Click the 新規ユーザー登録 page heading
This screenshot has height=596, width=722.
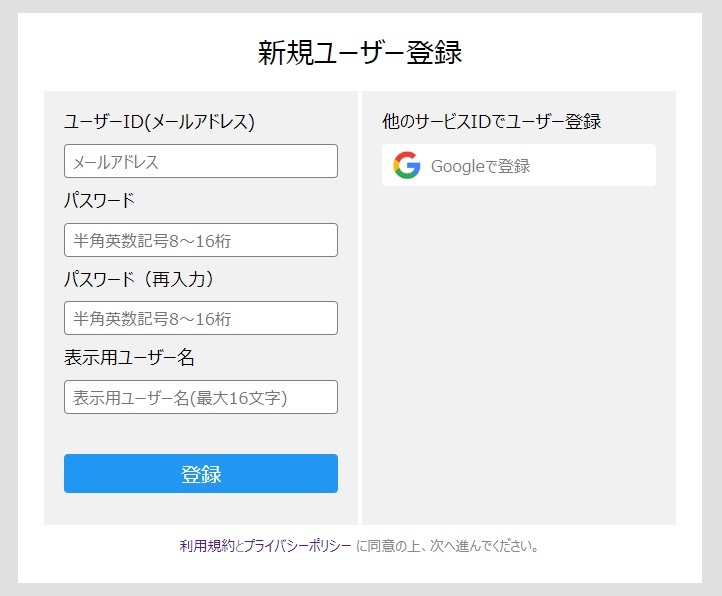pyautogui.click(x=360, y=53)
